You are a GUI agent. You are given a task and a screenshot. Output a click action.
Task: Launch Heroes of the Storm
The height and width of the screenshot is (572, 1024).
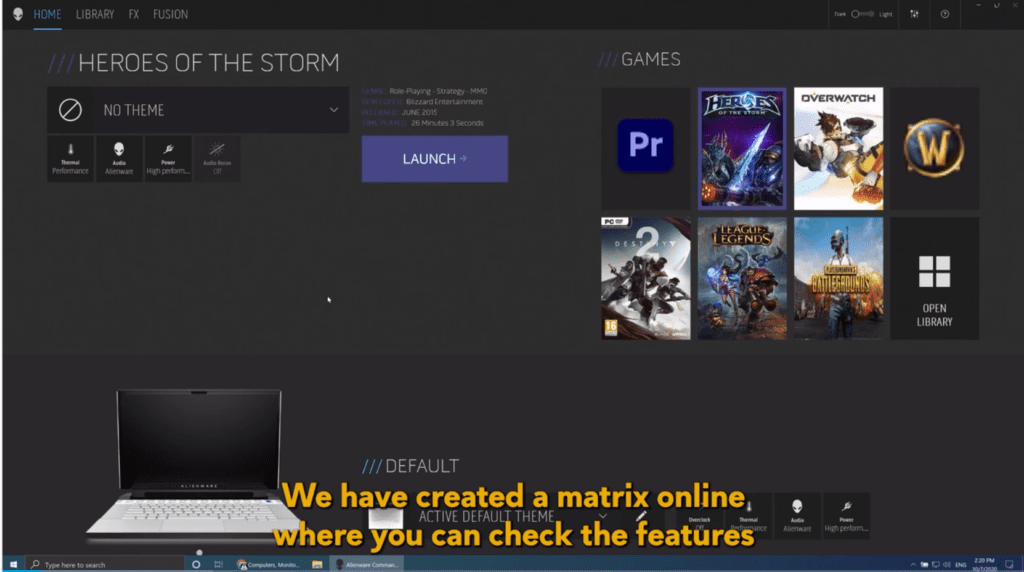click(x=434, y=159)
